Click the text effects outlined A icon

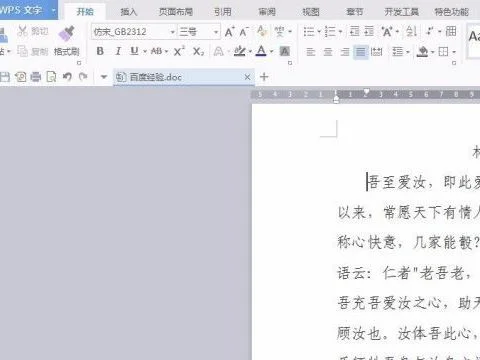[219, 51]
